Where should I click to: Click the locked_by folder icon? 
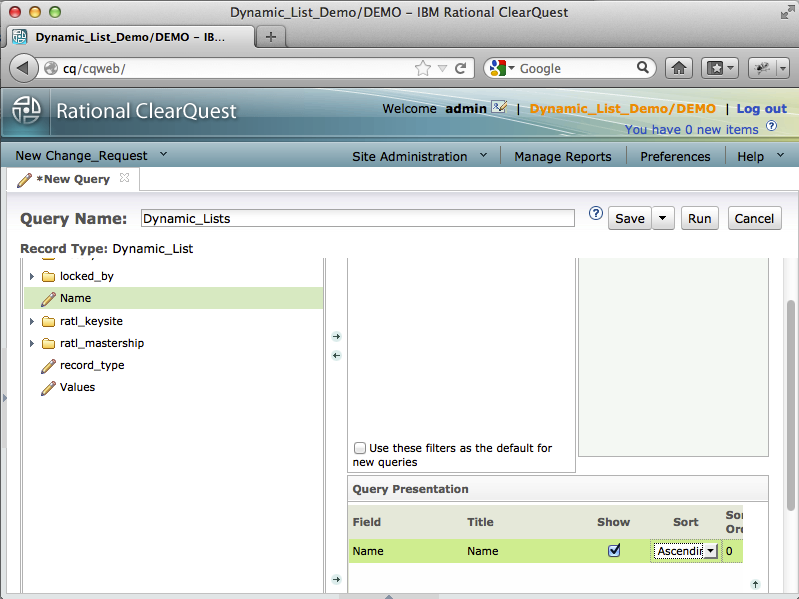tap(48, 277)
